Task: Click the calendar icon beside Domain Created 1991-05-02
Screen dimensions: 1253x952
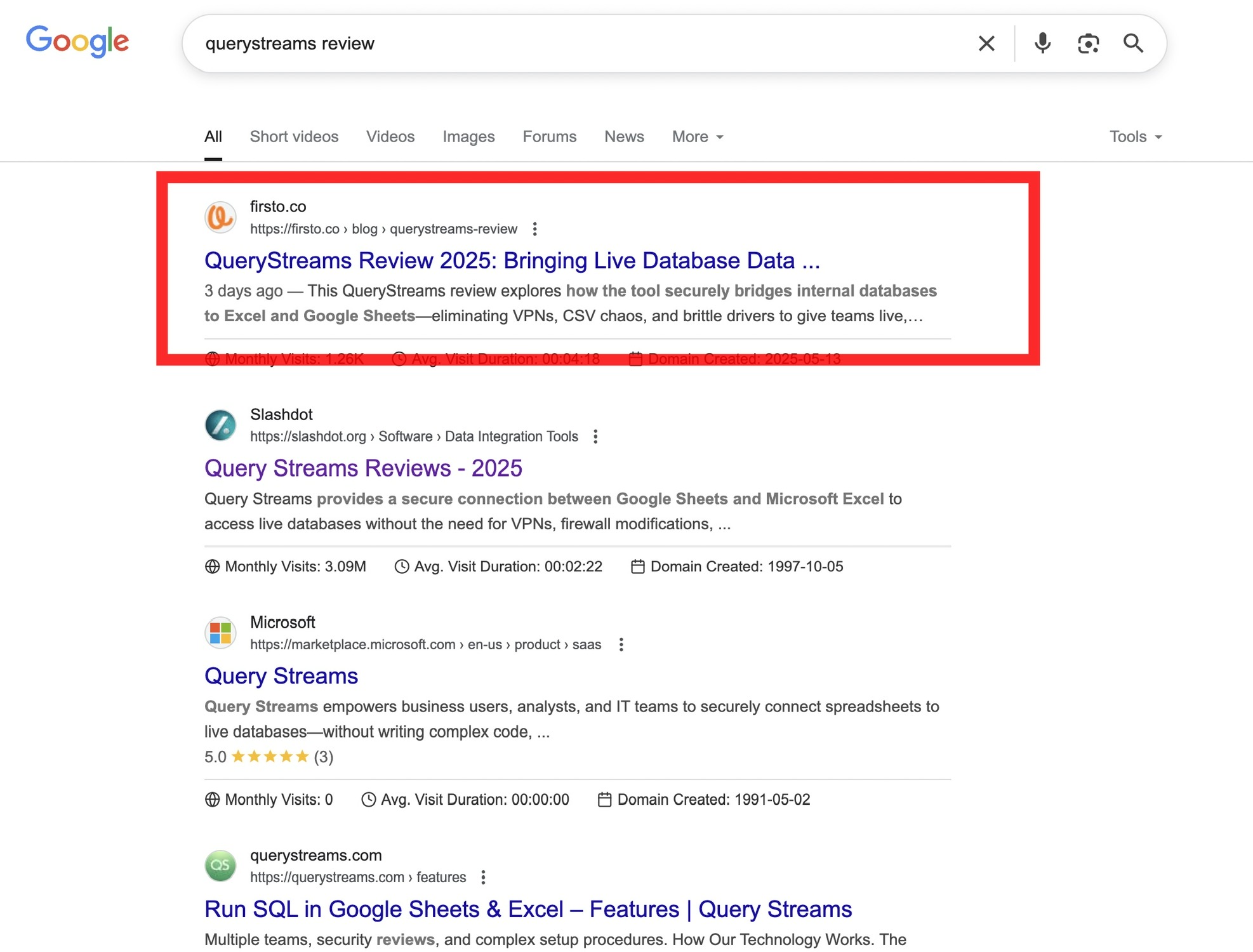Action: pyautogui.click(x=604, y=800)
